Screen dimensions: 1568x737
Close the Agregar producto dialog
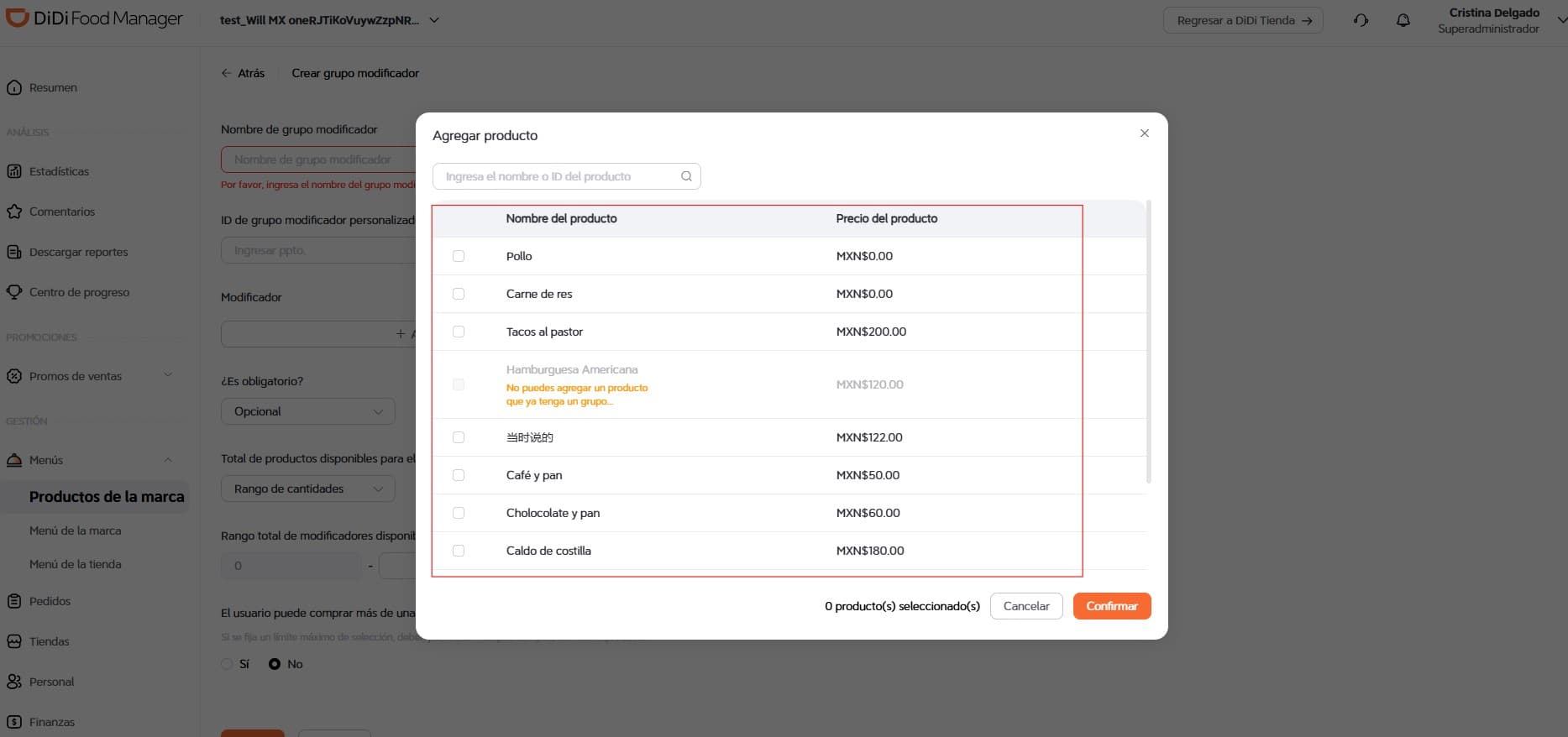click(1144, 133)
